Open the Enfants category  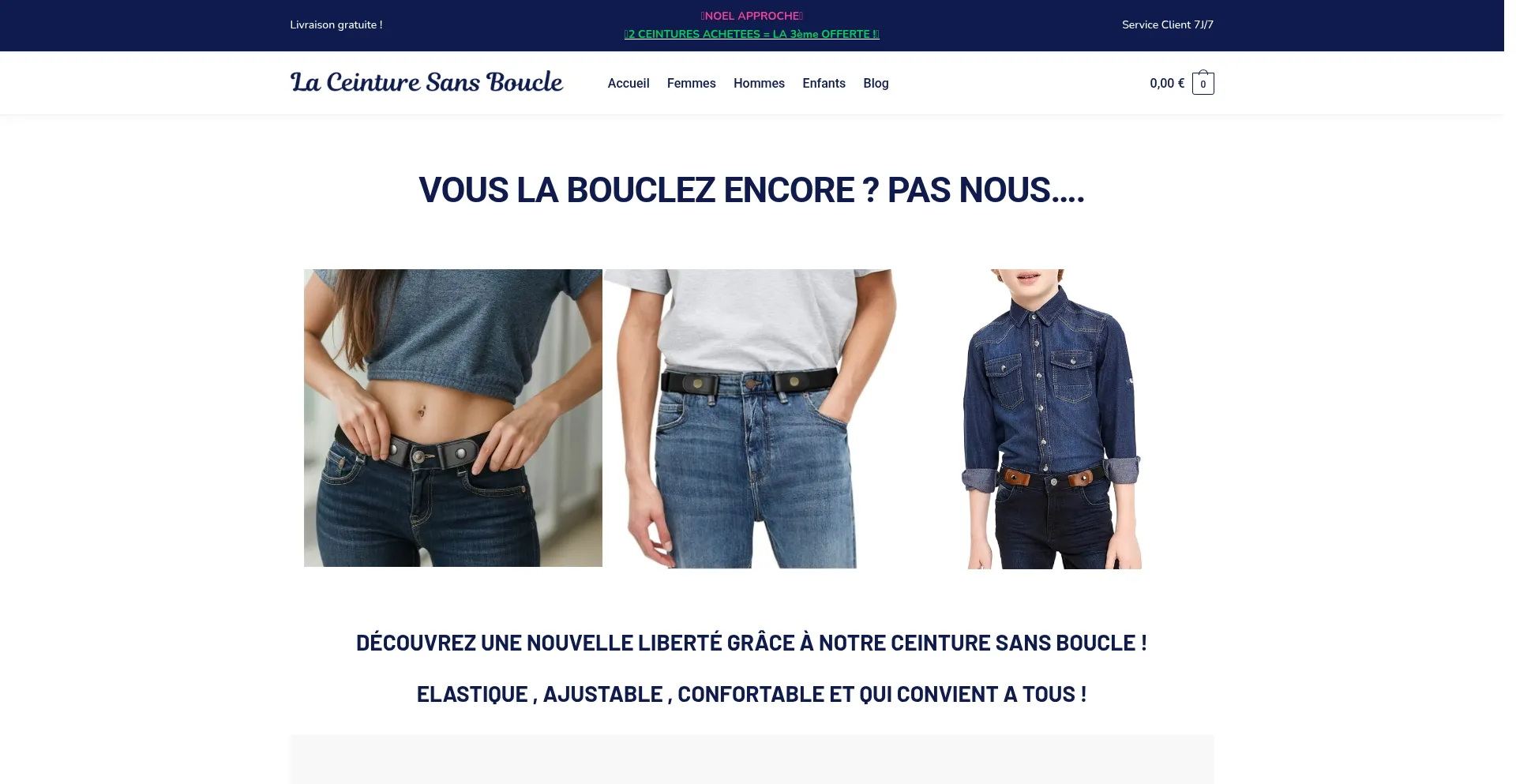click(824, 83)
